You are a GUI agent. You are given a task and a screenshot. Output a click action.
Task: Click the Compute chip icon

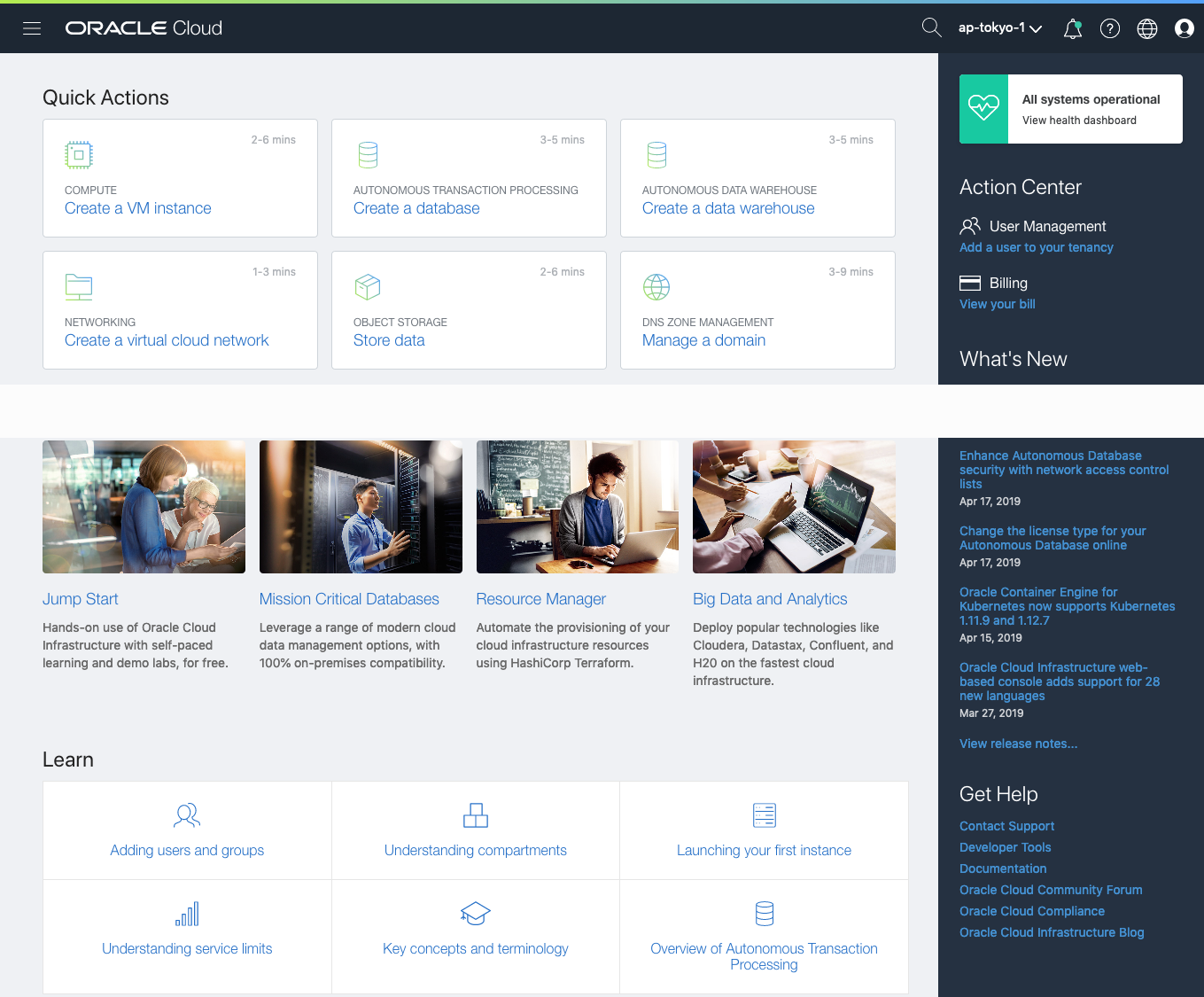click(x=79, y=155)
